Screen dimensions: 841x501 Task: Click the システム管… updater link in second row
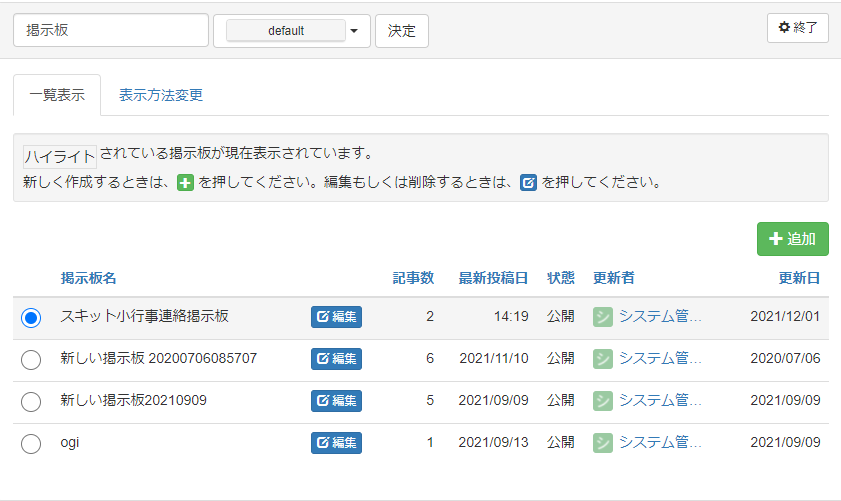click(x=660, y=359)
